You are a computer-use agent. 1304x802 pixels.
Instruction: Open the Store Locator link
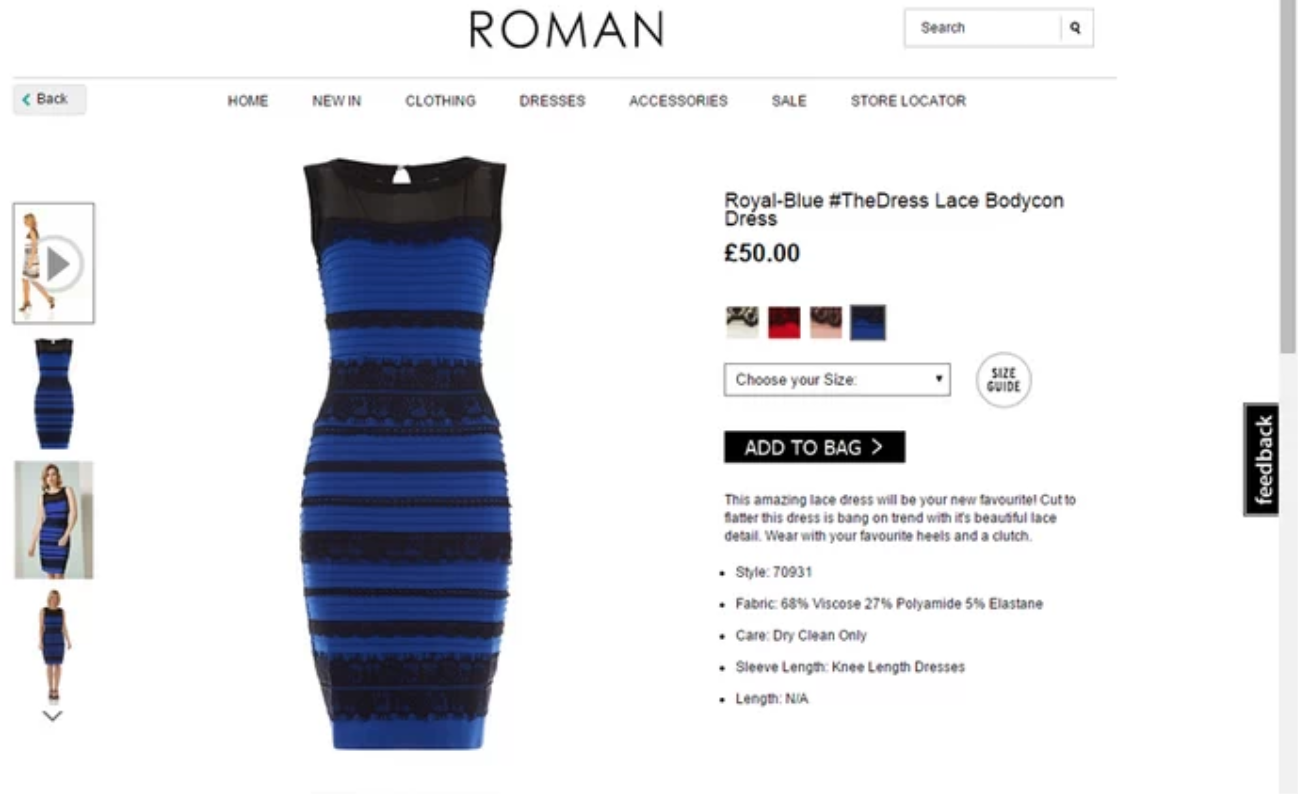click(908, 101)
